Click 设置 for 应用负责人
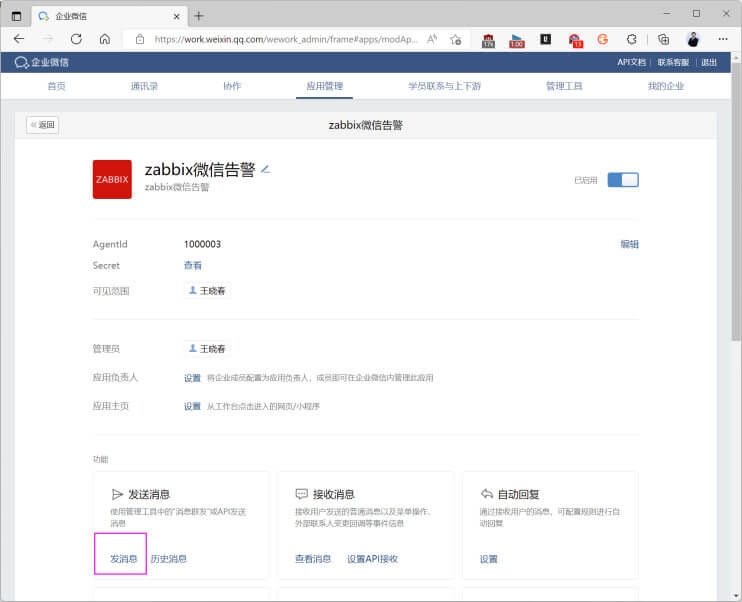 point(192,378)
